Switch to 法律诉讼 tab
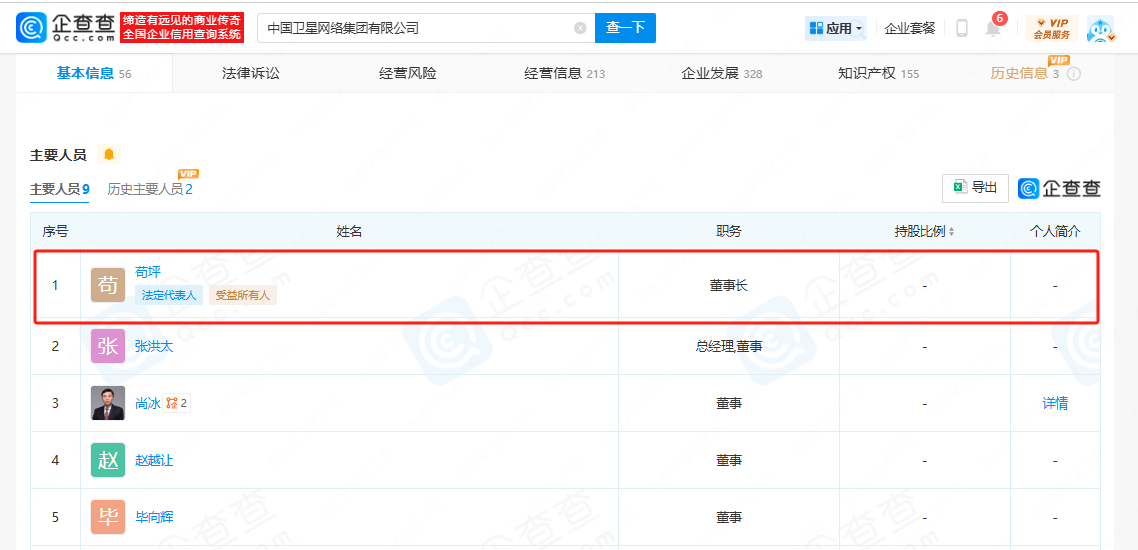This screenshot has height=550, width=1138. point(250,73)
